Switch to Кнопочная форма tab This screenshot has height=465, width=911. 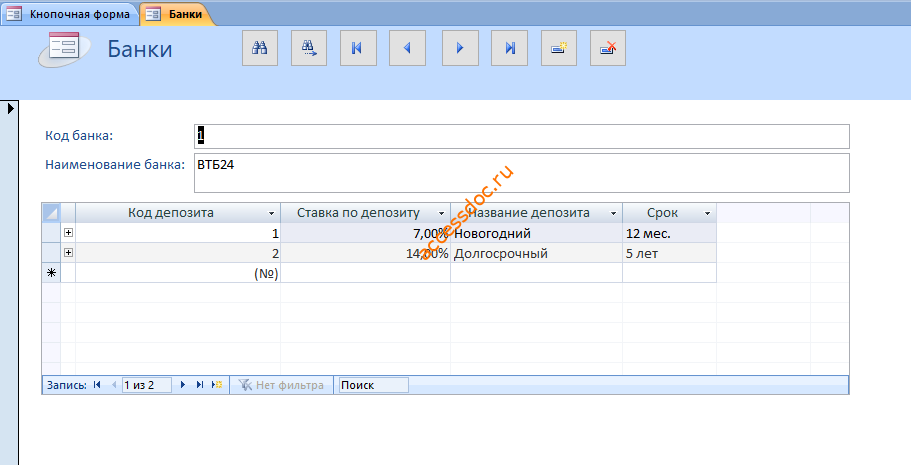point(70,14)
